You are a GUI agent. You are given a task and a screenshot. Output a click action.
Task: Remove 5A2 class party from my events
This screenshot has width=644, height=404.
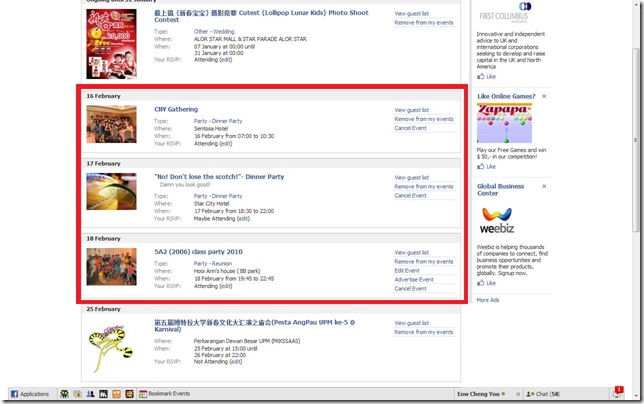pyautogui.click(x=424, y=262)
